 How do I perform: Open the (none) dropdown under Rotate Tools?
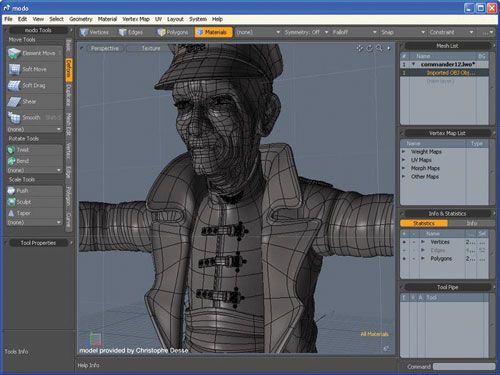pos(35,170)
